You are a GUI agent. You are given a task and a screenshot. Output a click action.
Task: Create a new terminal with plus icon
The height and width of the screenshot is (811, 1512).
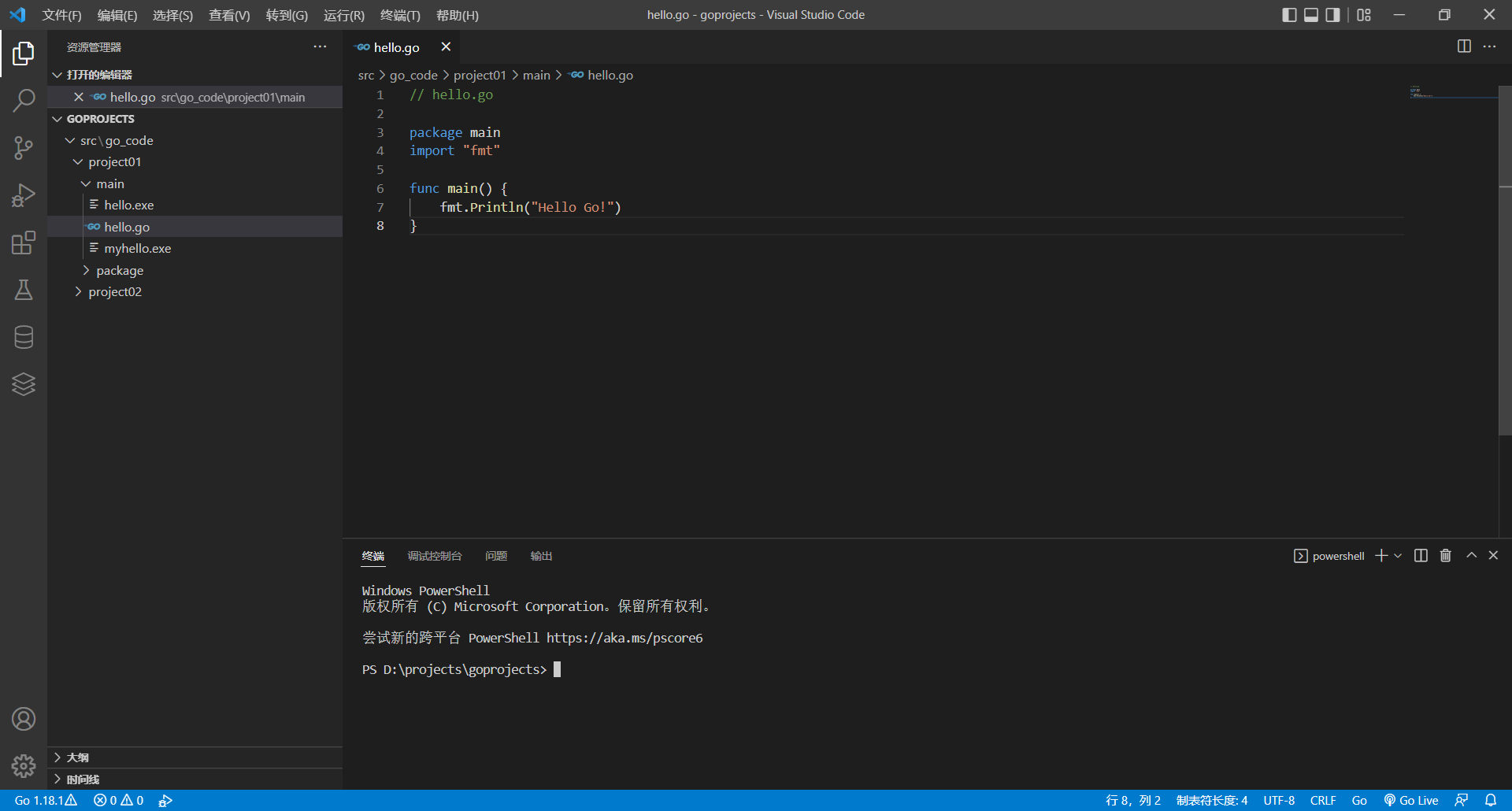click(x=1381, y=556)
